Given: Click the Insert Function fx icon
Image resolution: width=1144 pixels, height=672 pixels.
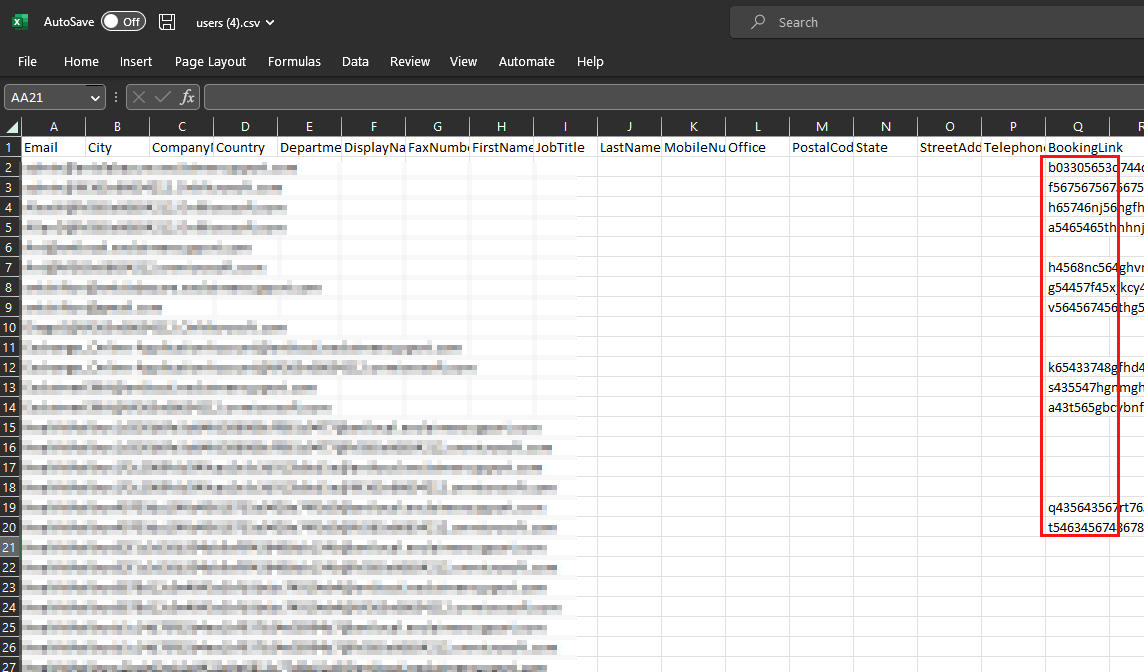Looking at the screenshot, I should tap(187, 97).
